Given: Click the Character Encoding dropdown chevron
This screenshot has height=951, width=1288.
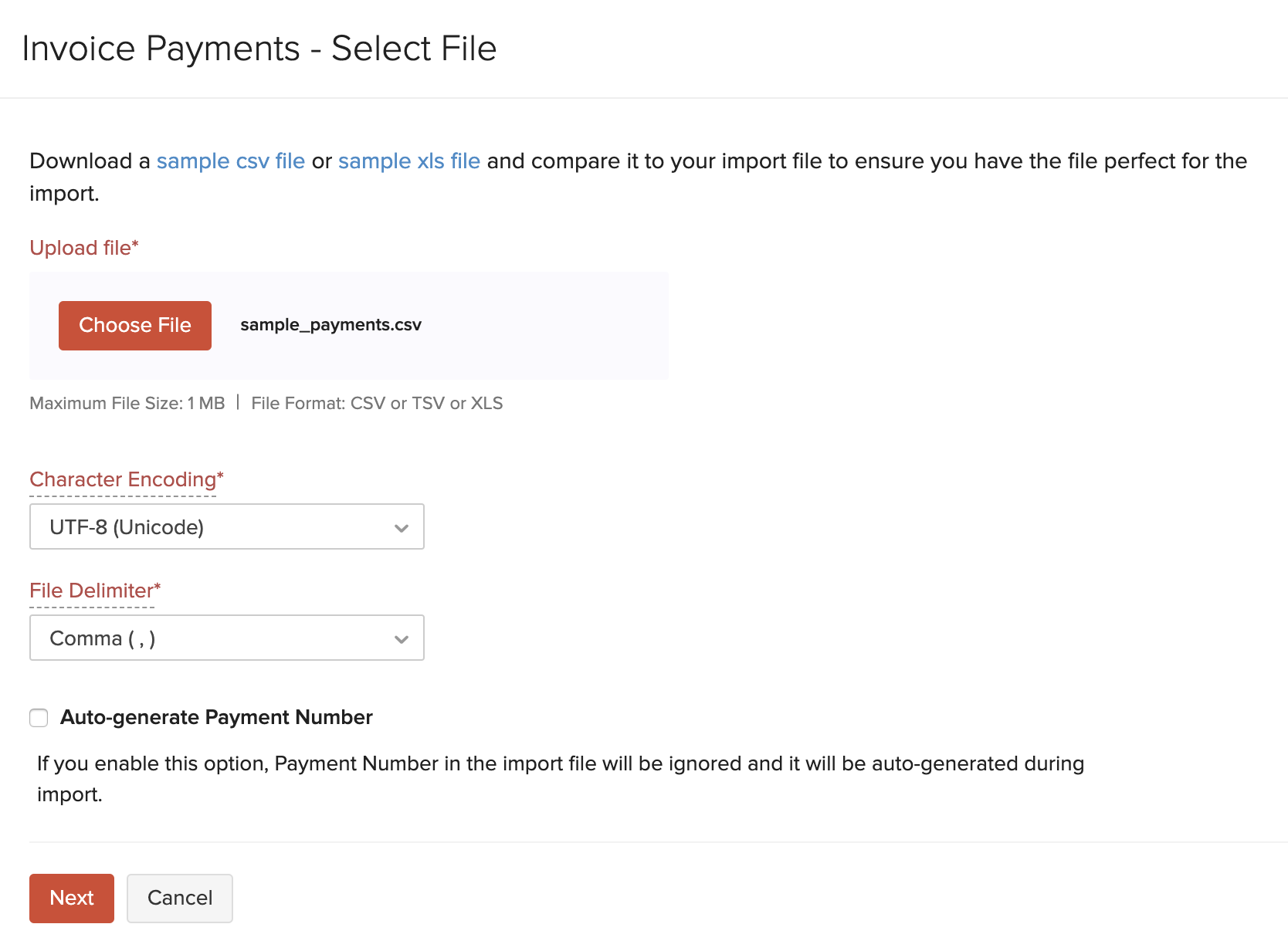Looking at the screenshot, I should coord(401,527).
